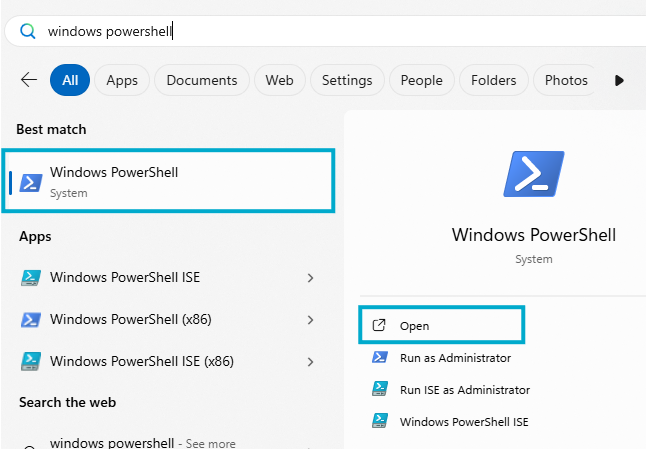Expand Windows PowerShell ISE (x86) chevron

click(310, 362)
